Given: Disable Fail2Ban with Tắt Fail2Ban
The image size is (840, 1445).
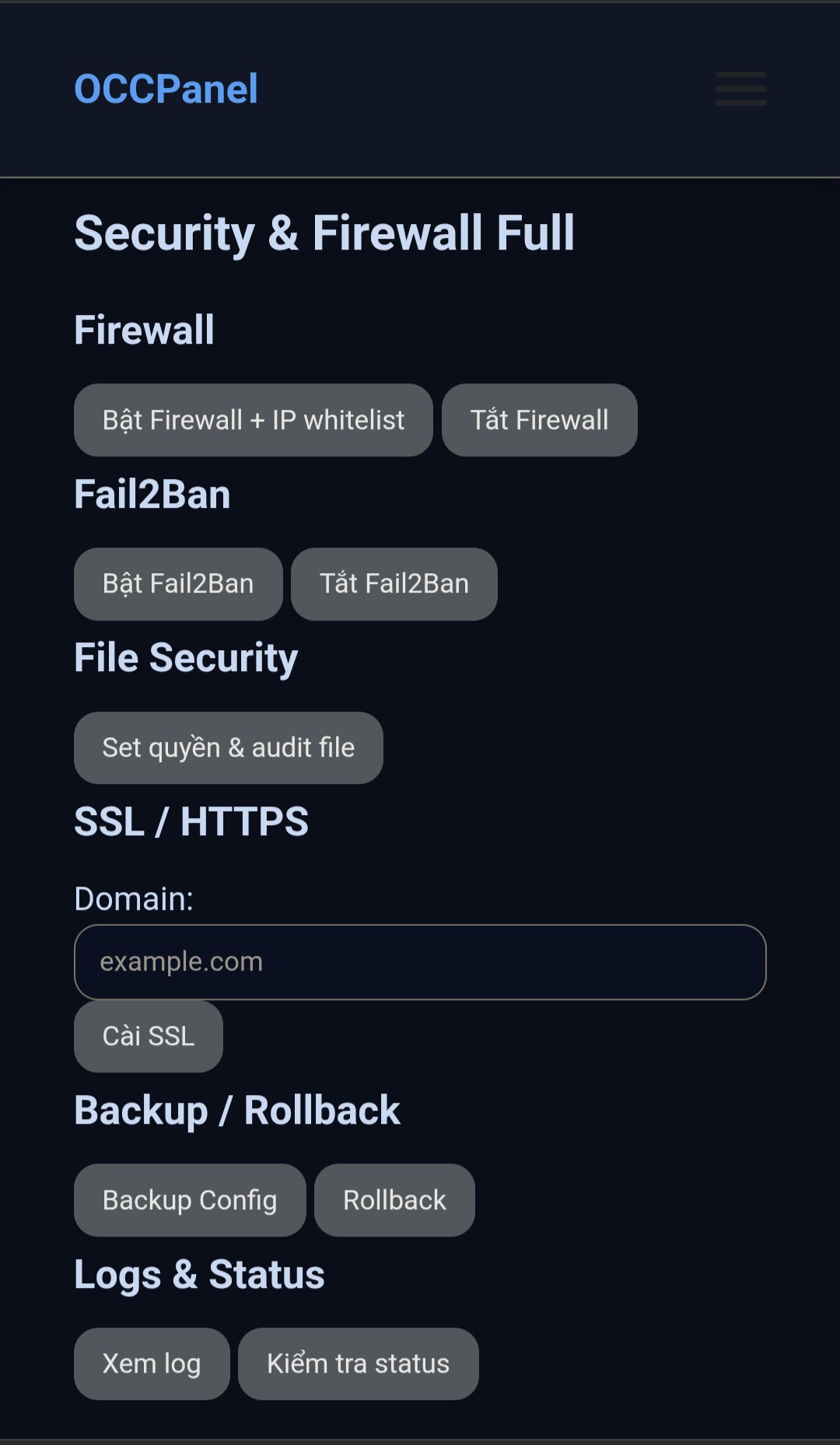Looking at the screenshot, I should point(394,584).
